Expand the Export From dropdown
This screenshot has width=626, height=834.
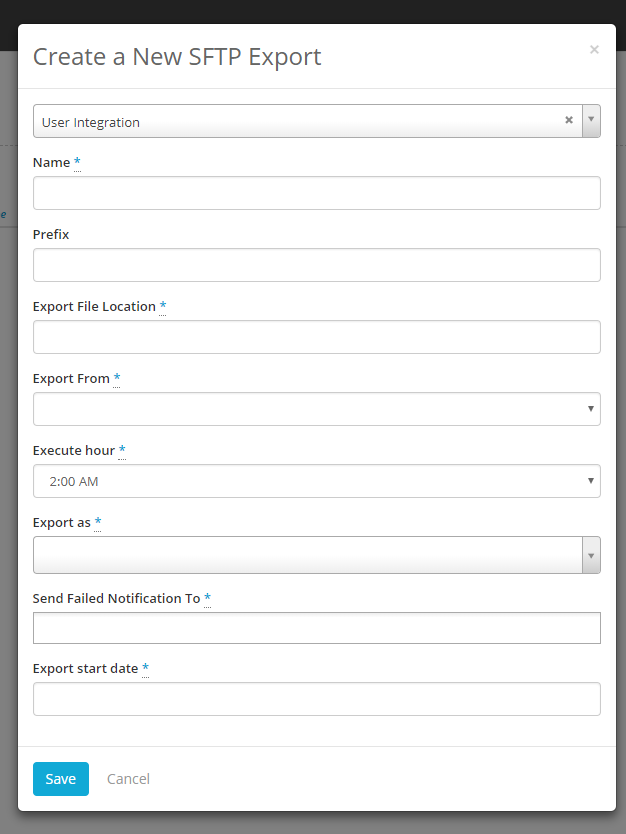[x=317, y=409]
